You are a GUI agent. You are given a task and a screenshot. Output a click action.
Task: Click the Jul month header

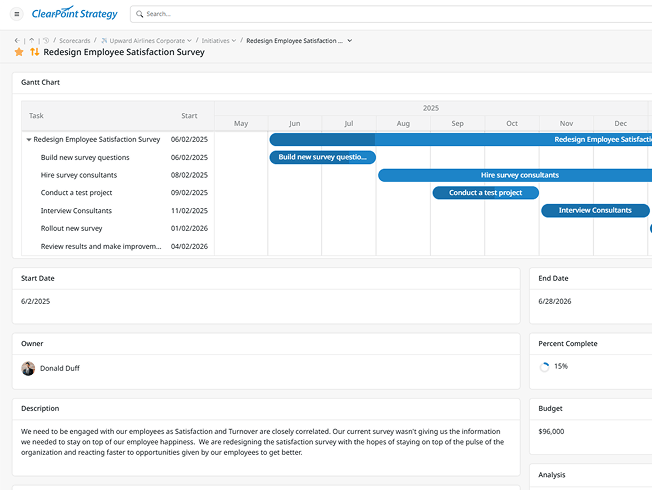tap(349, 124)
